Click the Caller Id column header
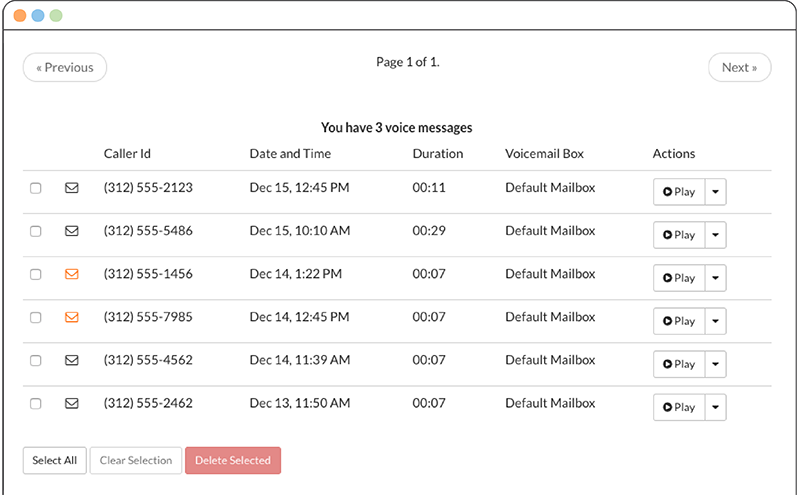 point(127,154)
